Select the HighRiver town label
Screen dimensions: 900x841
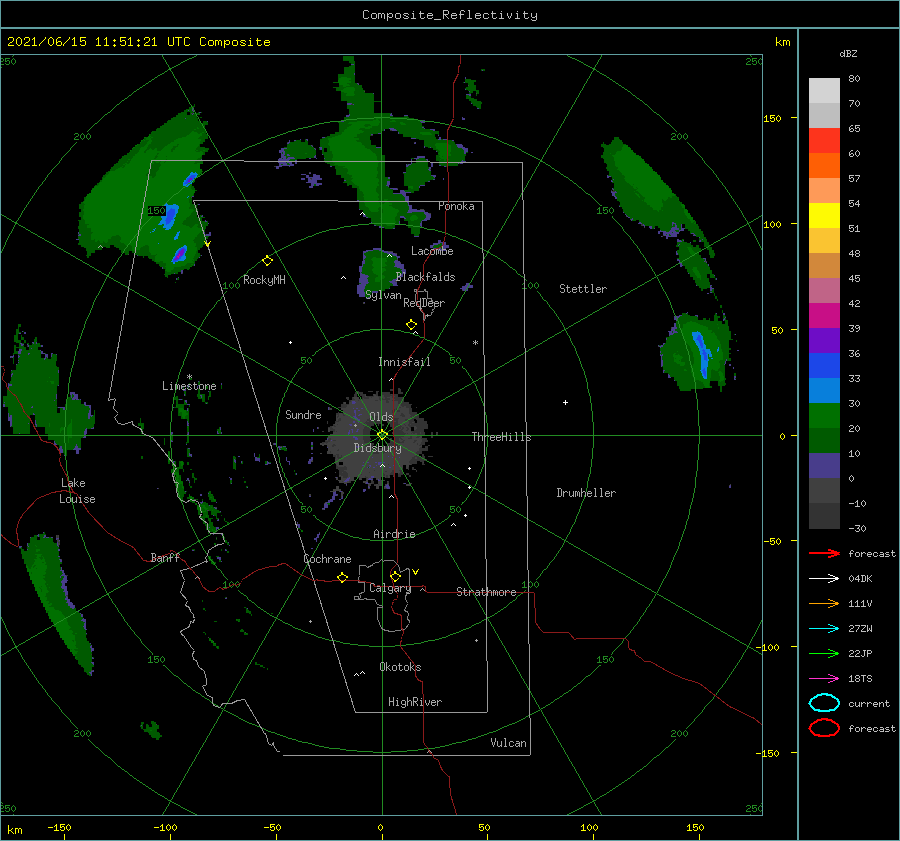click(x=415, y=702)
